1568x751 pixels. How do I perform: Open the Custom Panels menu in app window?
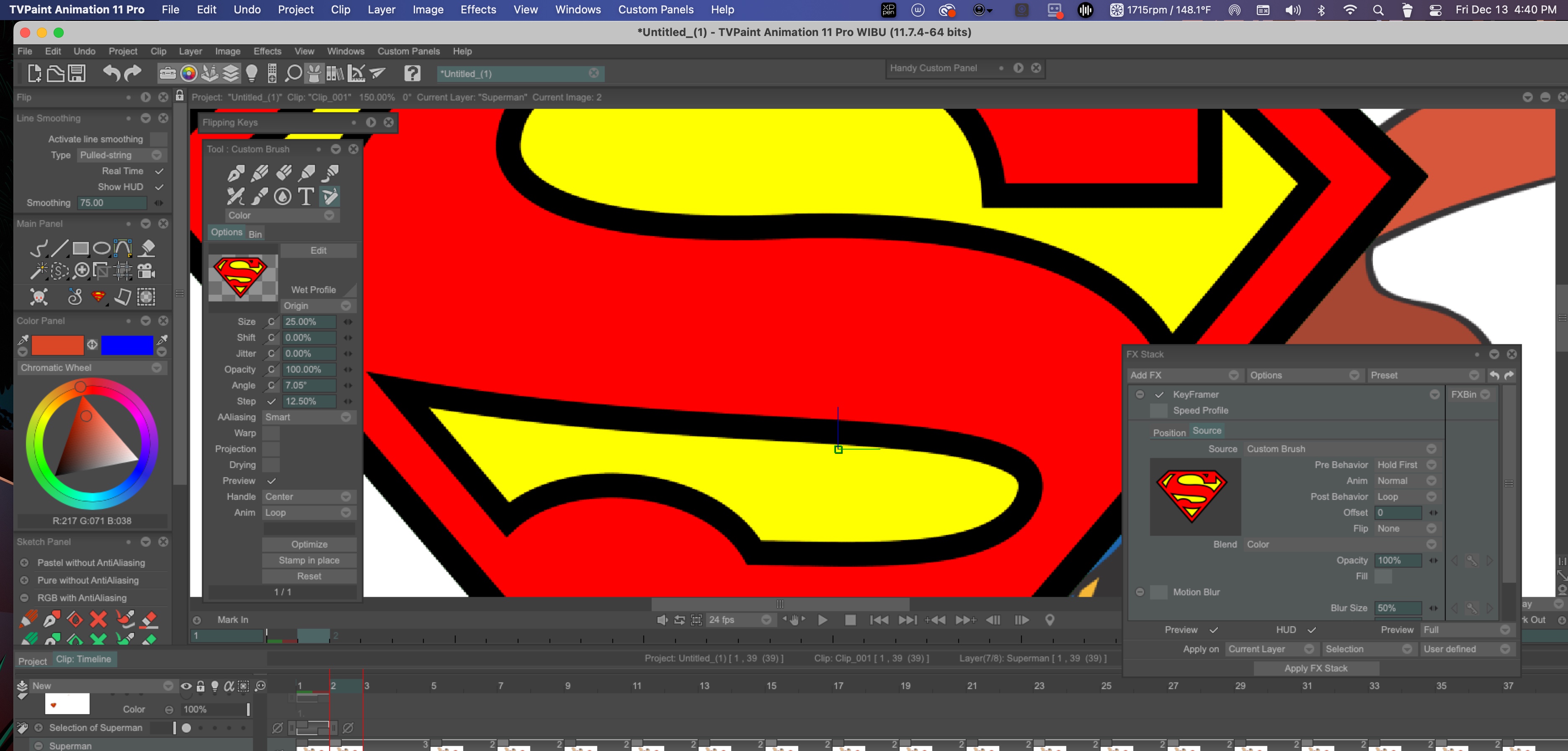click(408, 51)
